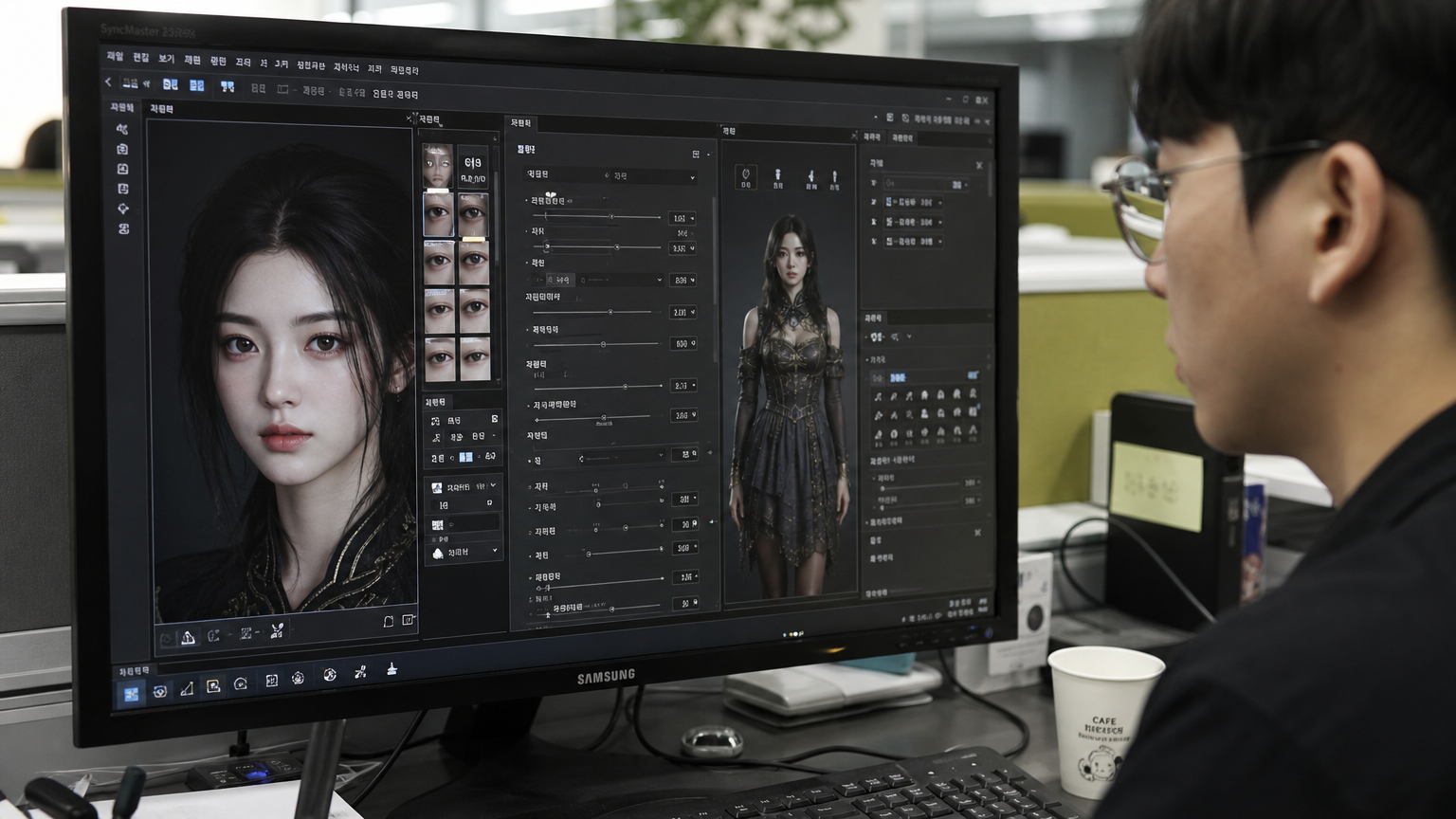Screen dimensions: 1456x819
Task: Open the wide dropdown atop the center parameter panel
Action: [610, 175]
